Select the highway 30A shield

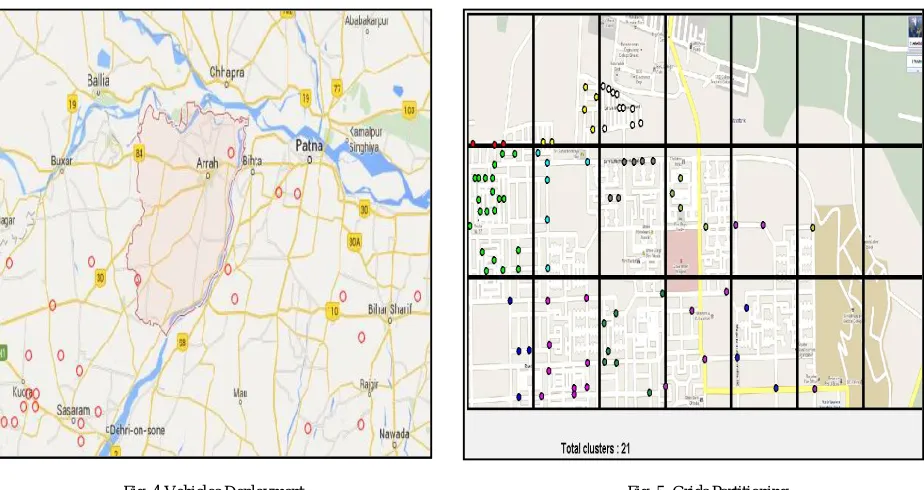pyautogui.click(x=354, y=241)
